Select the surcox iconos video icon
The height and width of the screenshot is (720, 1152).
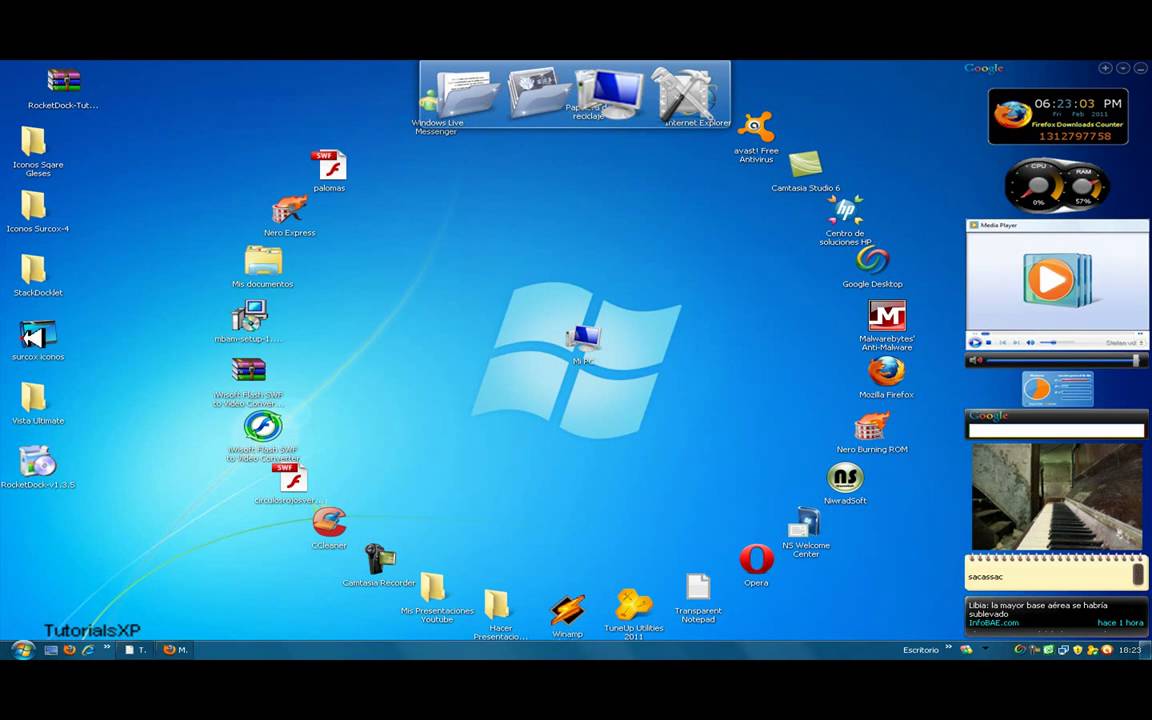37,334
